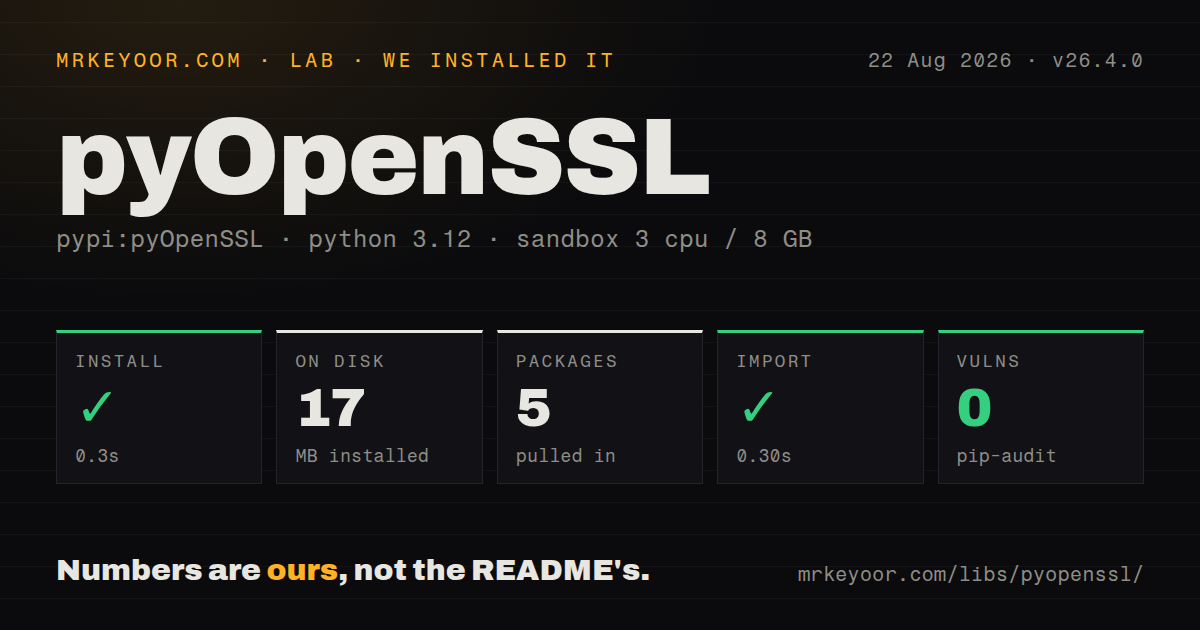Click the 'PACKAGES' card label
1200x630 pixels.
pos(567,362)
